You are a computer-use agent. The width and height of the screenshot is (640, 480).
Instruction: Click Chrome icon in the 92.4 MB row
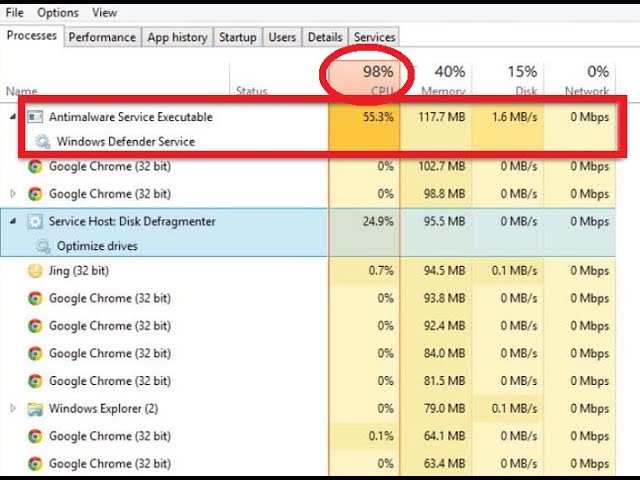click(35, 326)
